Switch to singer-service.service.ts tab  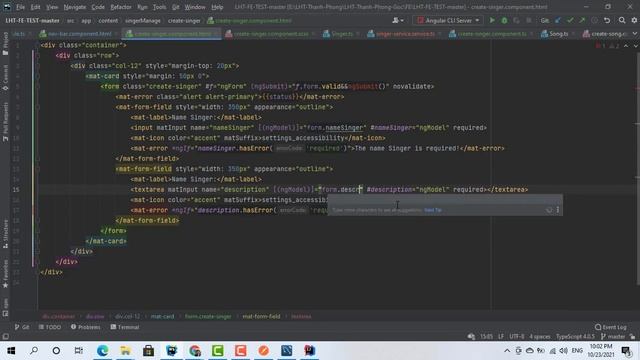coord(404,34)
